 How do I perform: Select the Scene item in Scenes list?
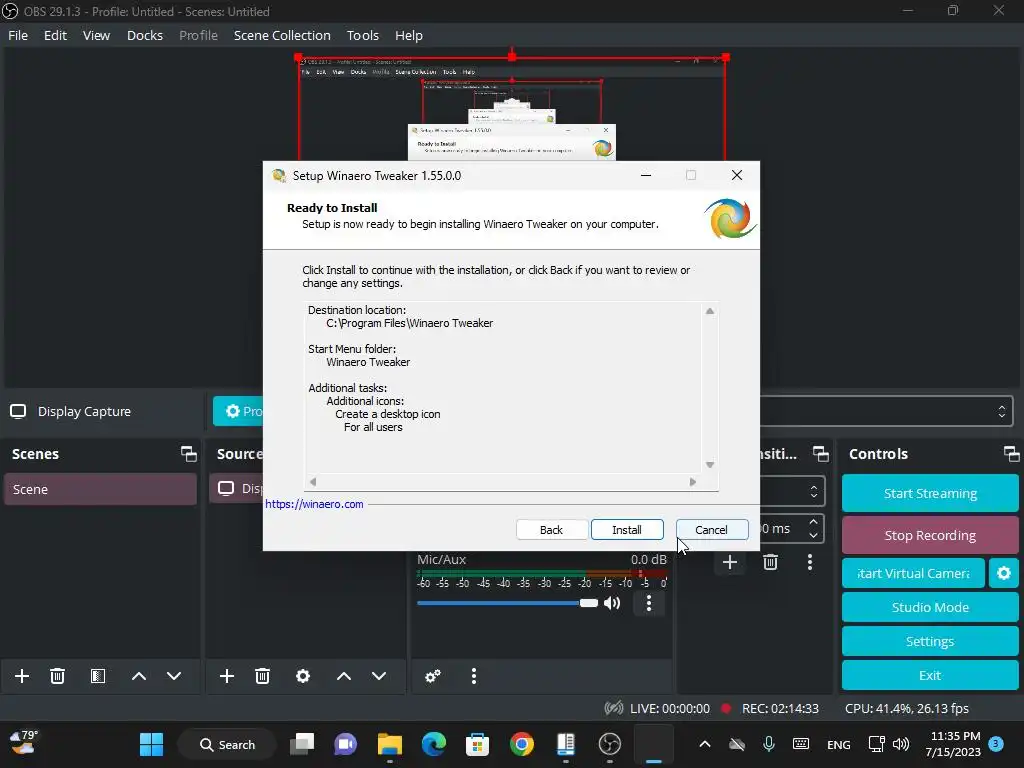101,489
